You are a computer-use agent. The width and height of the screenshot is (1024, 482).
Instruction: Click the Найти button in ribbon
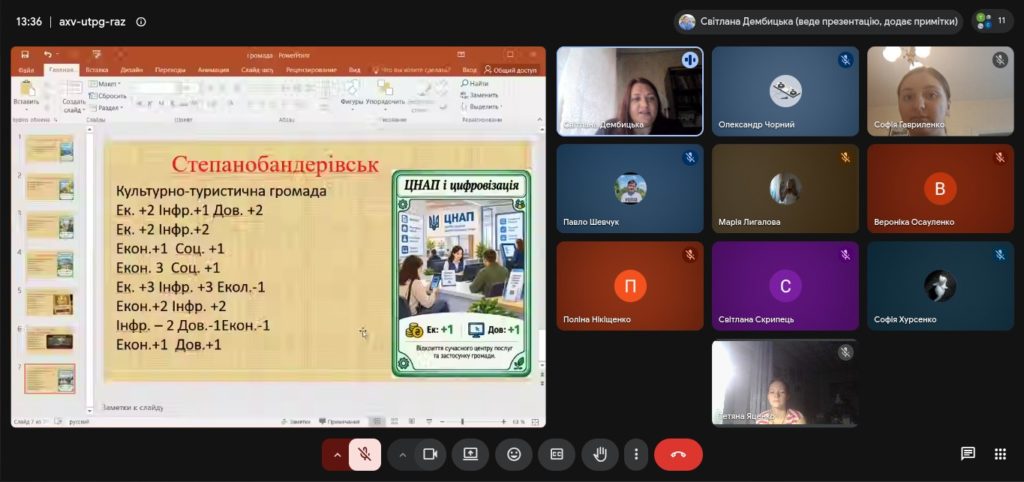point(475,84)
